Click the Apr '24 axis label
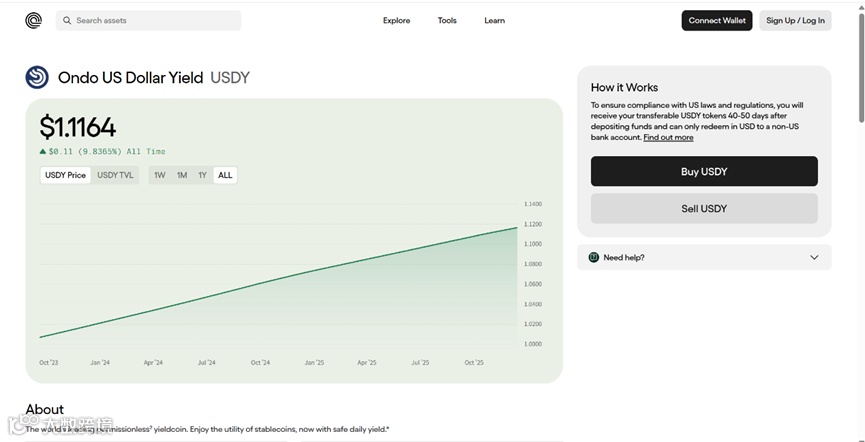 tap(153, 363)
